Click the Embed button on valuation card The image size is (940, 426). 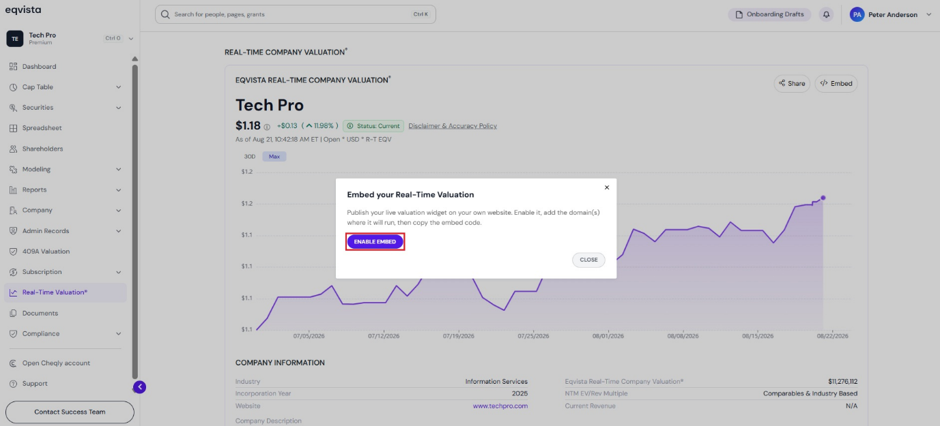[836, 84]
